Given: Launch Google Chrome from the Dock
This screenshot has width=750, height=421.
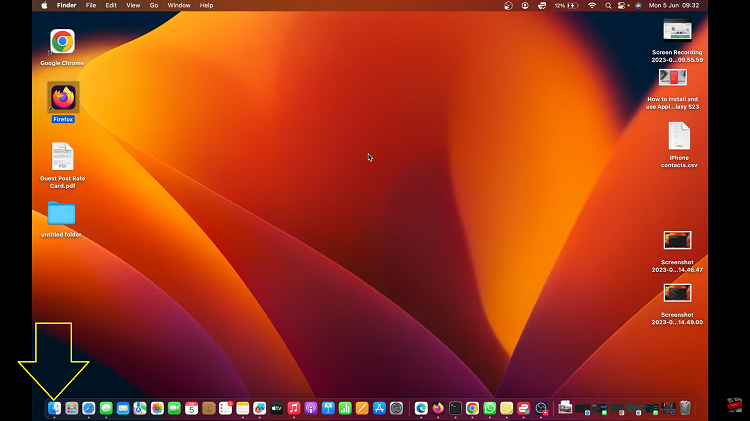Looking at the screenshot, I should 472,408.
